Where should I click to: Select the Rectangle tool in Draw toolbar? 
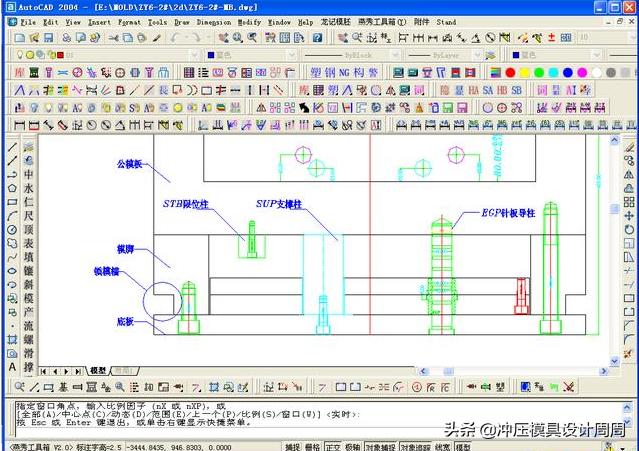[x=13, y=202]
